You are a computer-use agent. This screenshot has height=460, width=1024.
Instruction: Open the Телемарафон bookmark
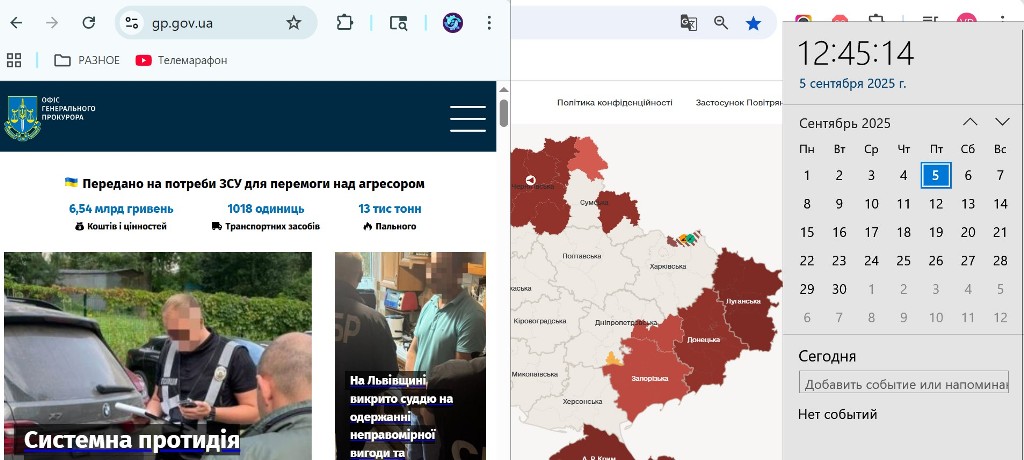click(181, 60)
